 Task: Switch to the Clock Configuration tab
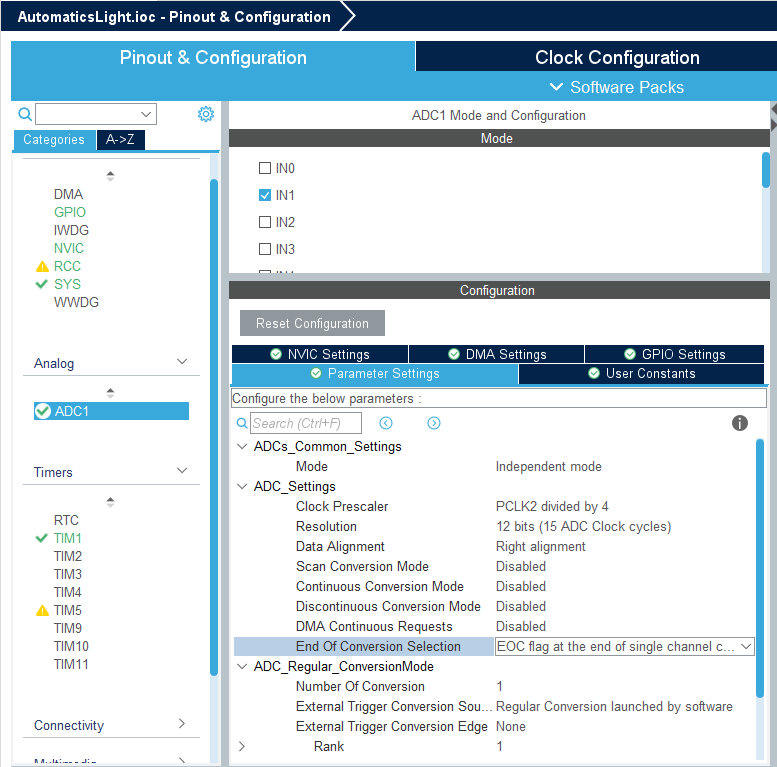tap(617, 57)
